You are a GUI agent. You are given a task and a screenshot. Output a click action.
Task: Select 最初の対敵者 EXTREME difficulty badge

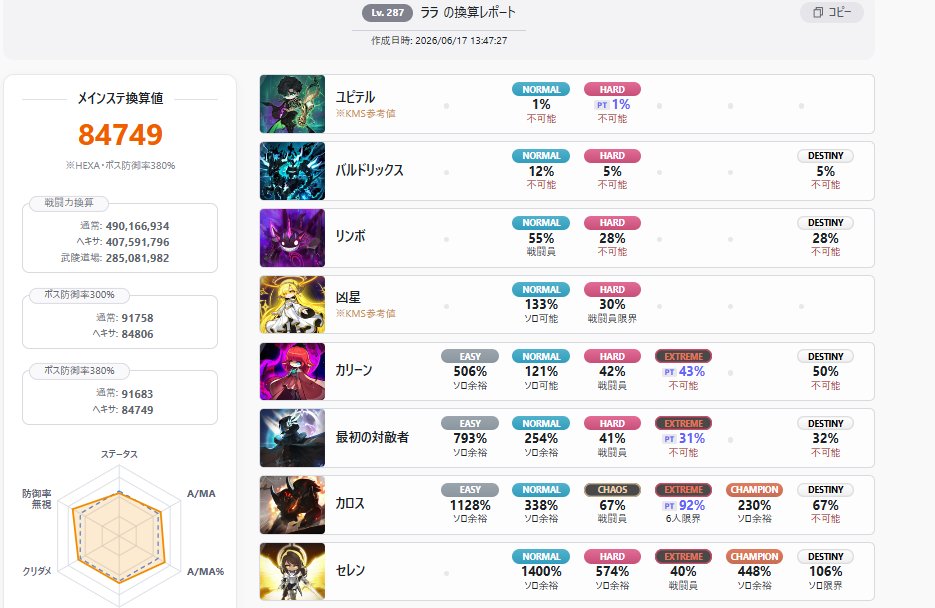coord(683,423)
